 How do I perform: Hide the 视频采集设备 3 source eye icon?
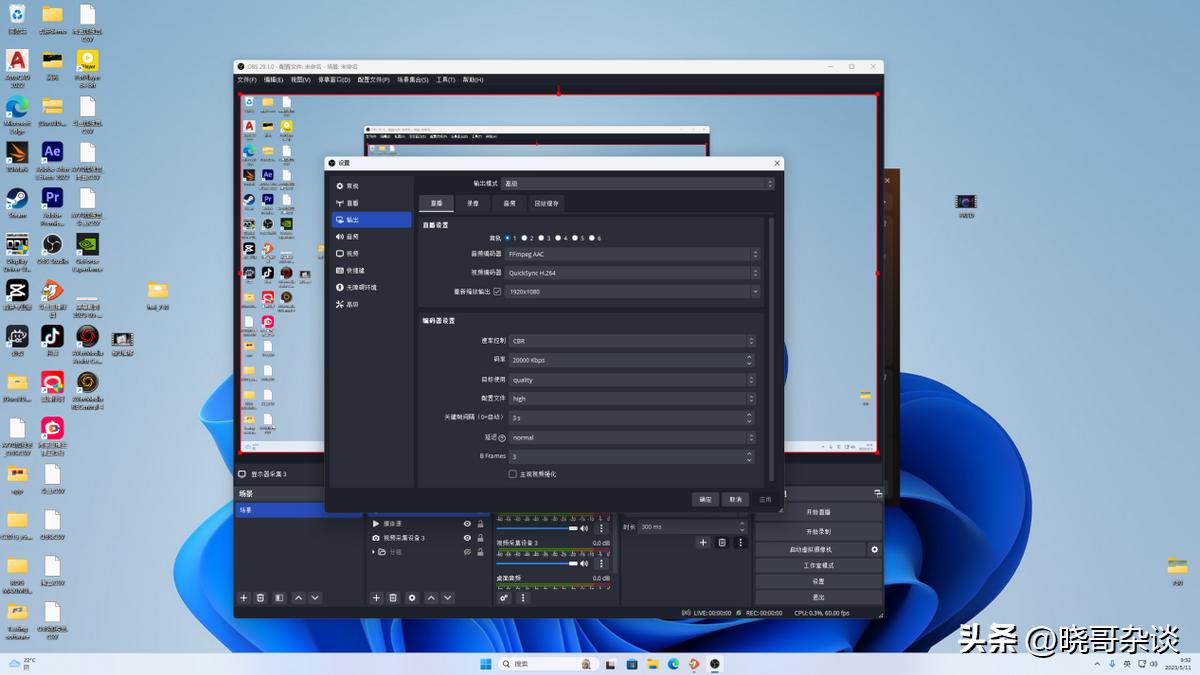467,538
